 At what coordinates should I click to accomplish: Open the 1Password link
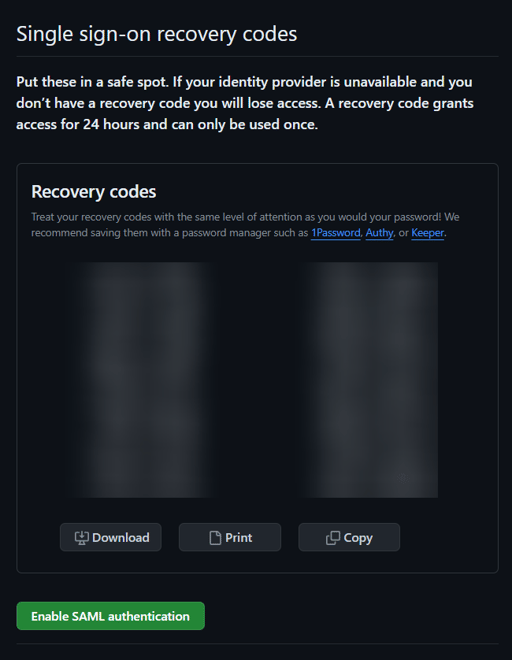pyautogui.click(x=336, y=233)
